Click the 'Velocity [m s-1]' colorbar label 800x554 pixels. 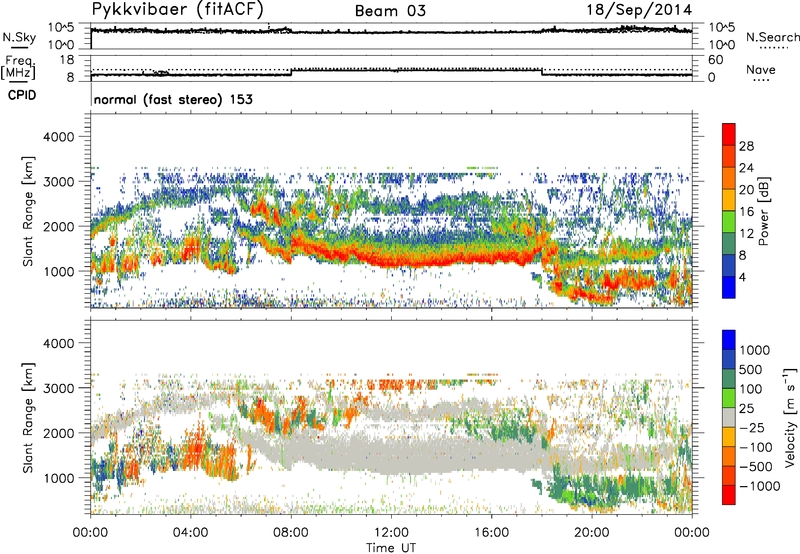pyautogui.click(x=790, y=417)
